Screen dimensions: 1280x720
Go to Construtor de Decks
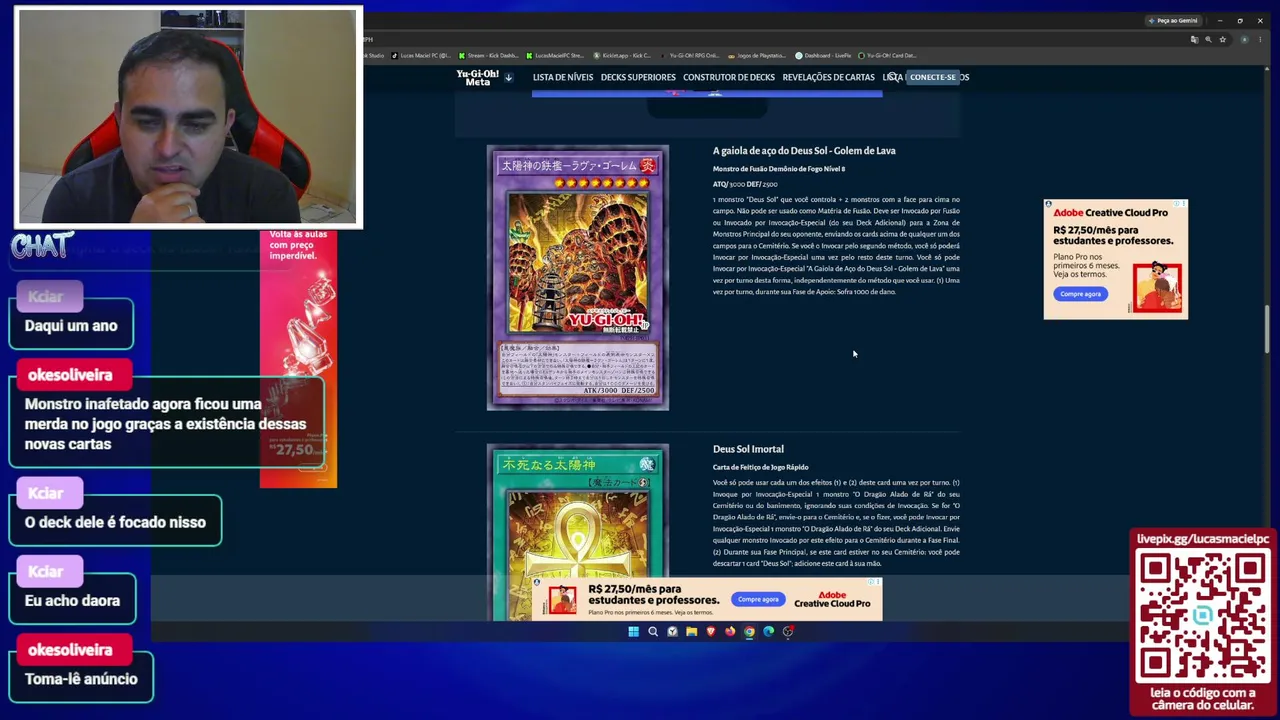[729, 77]
